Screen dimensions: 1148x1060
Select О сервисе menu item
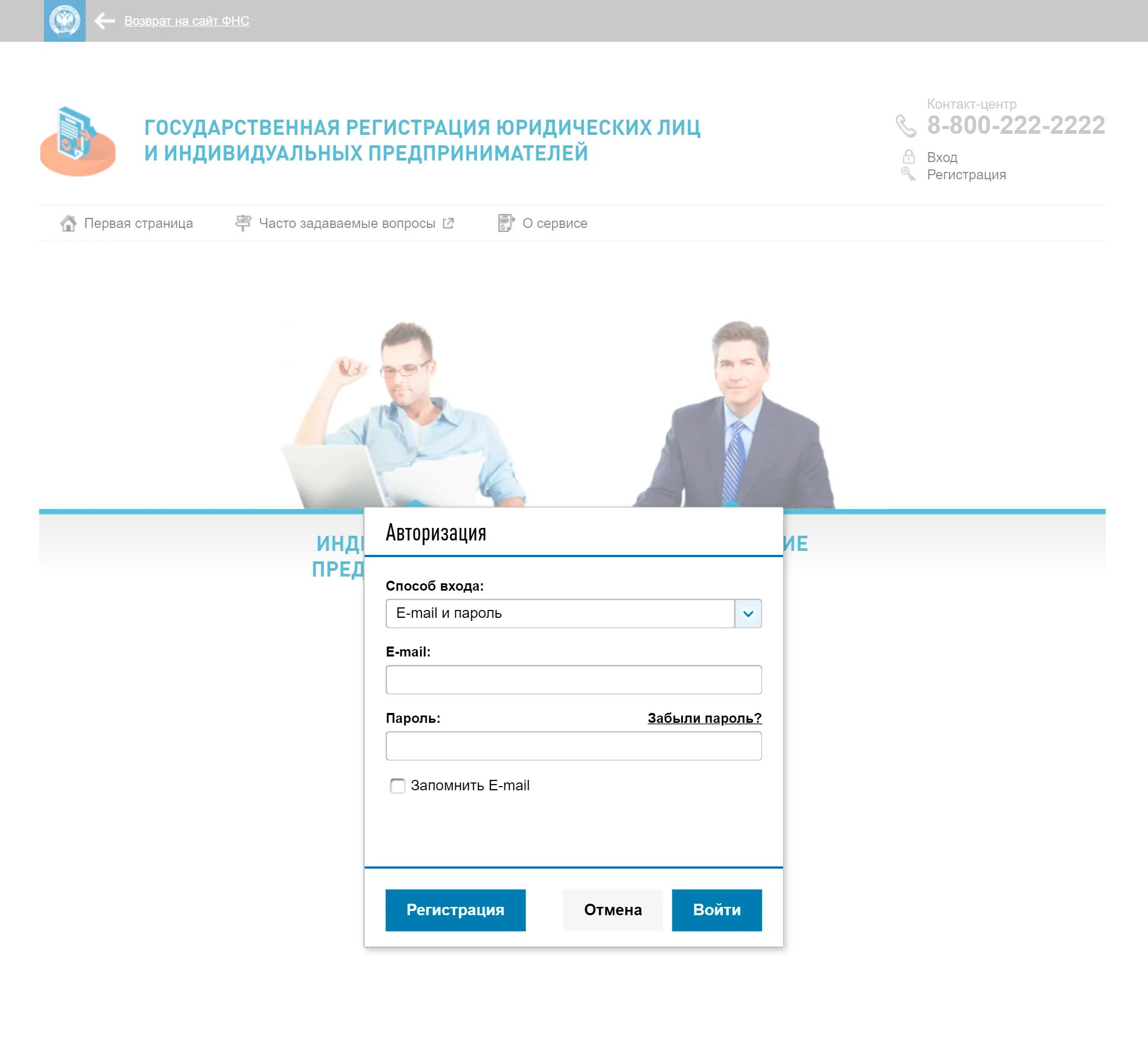coord(554,222)
